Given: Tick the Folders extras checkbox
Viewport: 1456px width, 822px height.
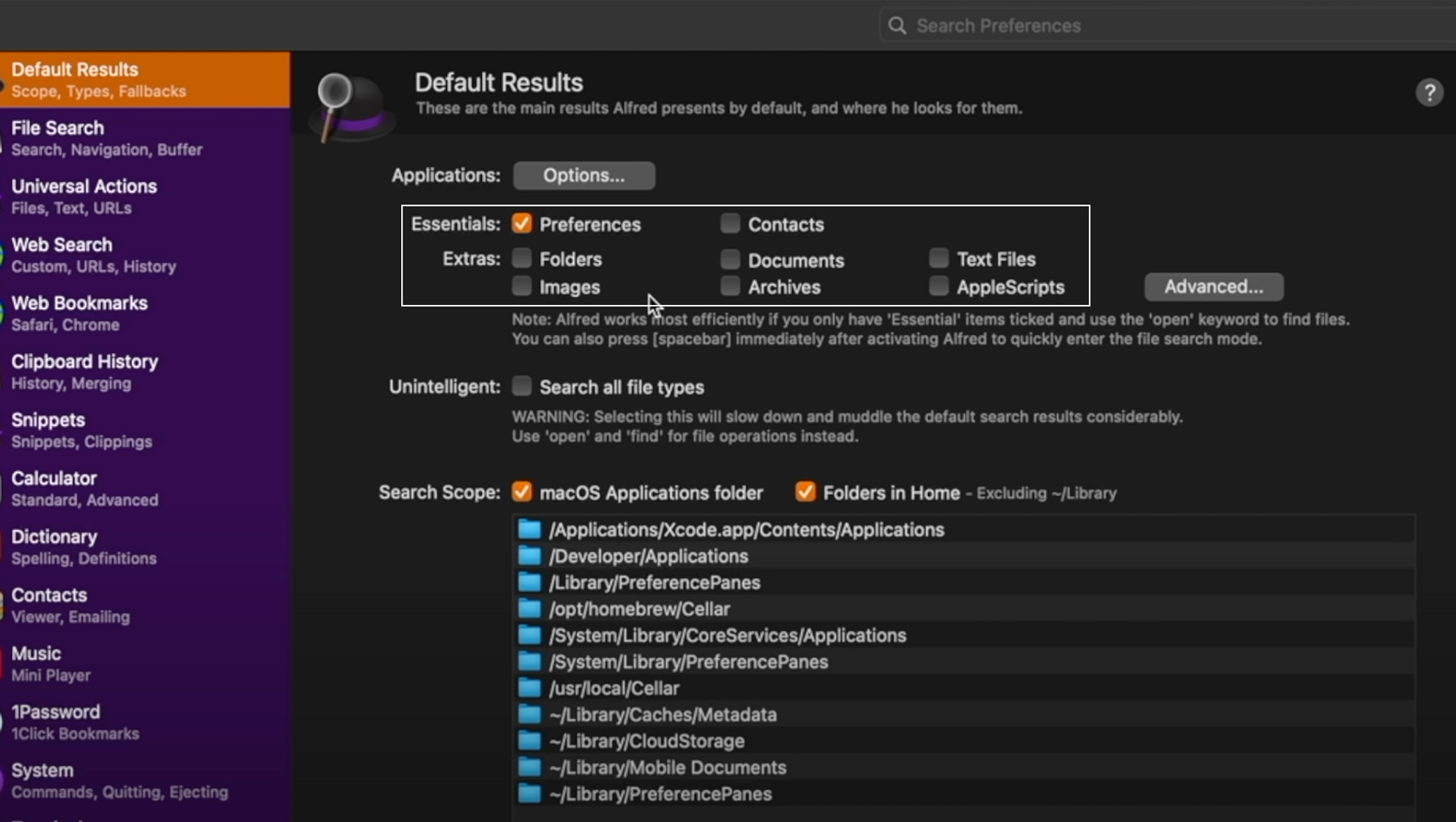Looking at the screenshot, I should click(521, 258).
